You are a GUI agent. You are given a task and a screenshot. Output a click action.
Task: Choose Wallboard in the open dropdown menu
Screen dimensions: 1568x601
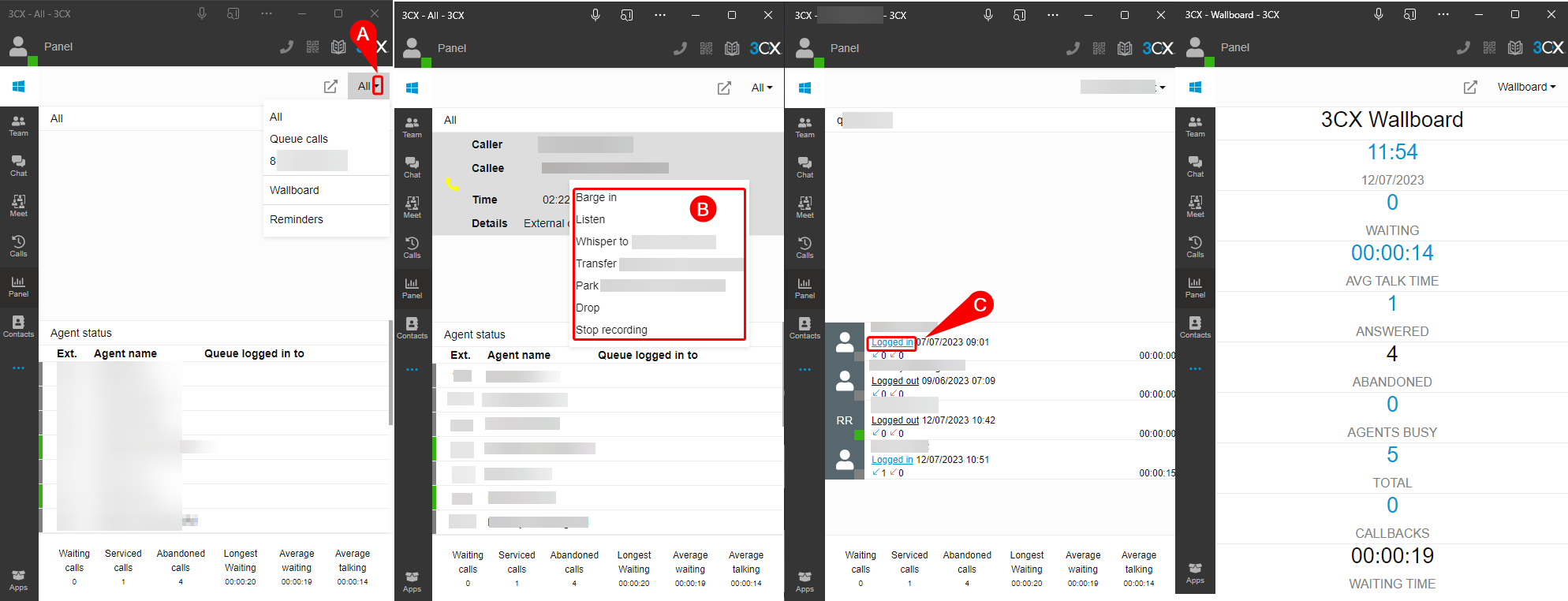(294, 190)
